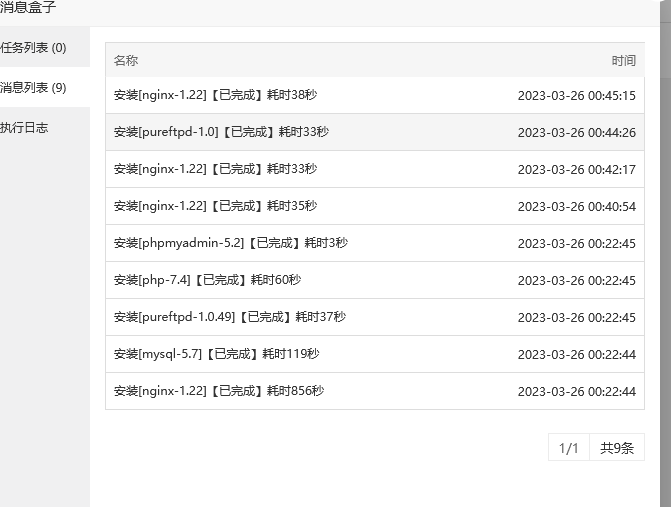671x507 pixels.
Task: Select phpmyadmin-5.2 install message row
Action: tap(230, 243)
